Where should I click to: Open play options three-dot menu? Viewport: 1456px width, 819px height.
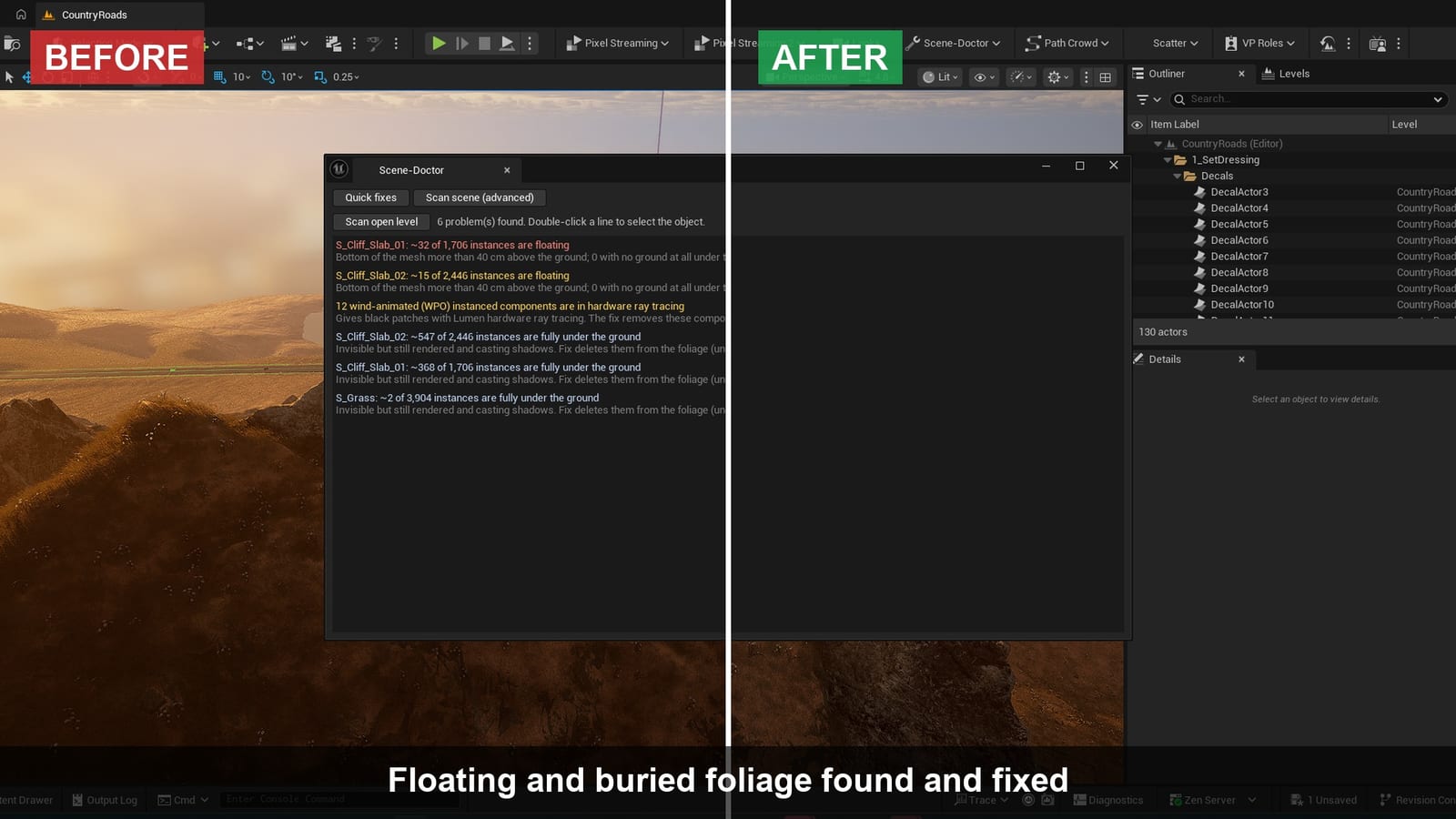pos(530,43)
